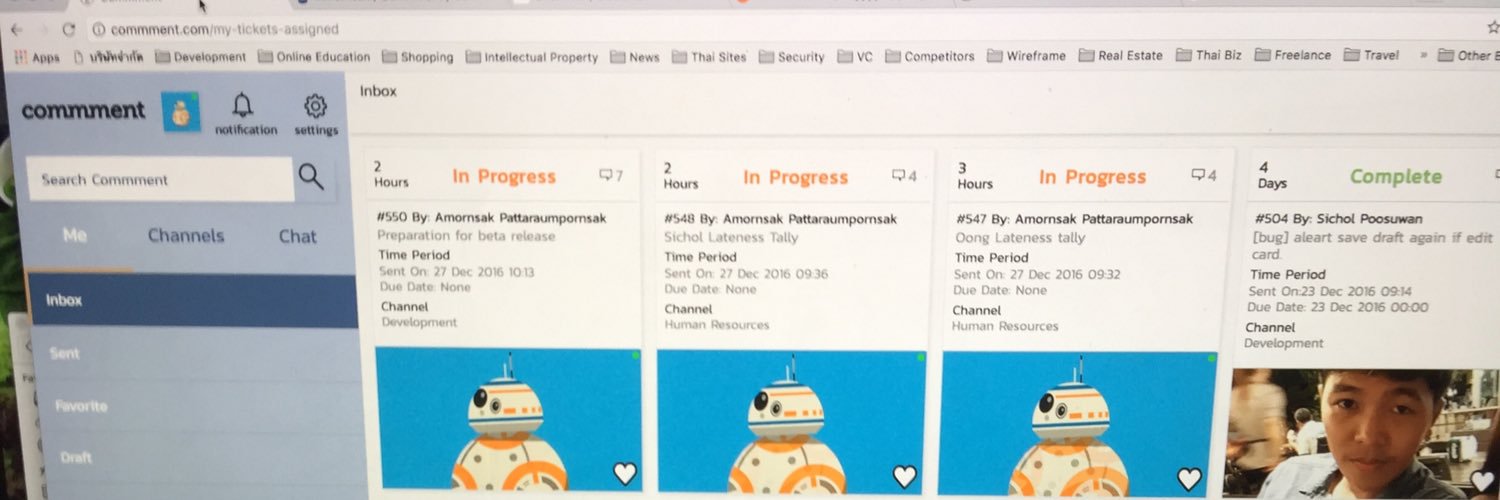
Task: Open the Shopping bookmarks folder
Action: point(417,57)
